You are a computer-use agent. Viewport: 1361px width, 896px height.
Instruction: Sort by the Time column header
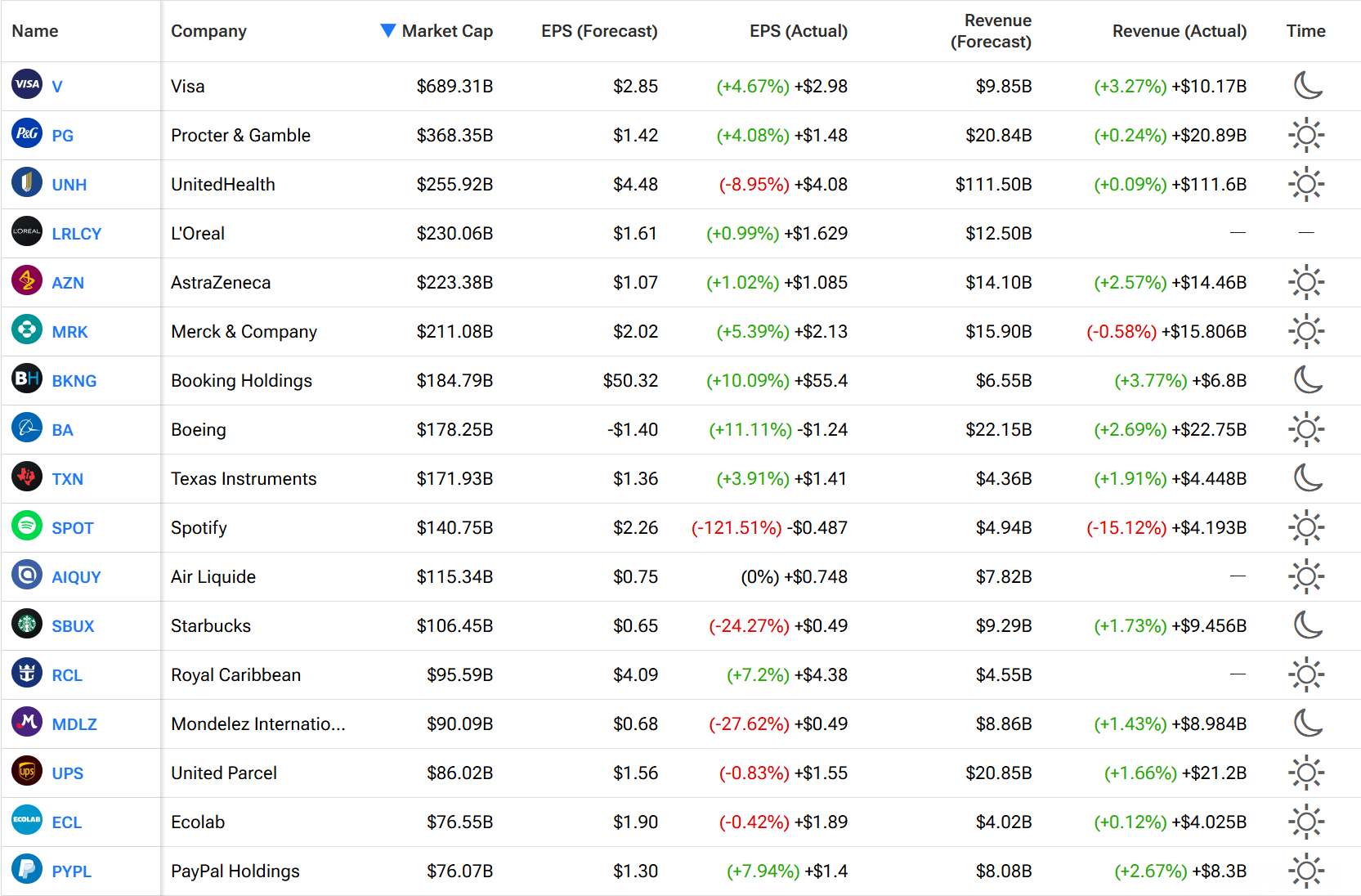click(1305, 31)
